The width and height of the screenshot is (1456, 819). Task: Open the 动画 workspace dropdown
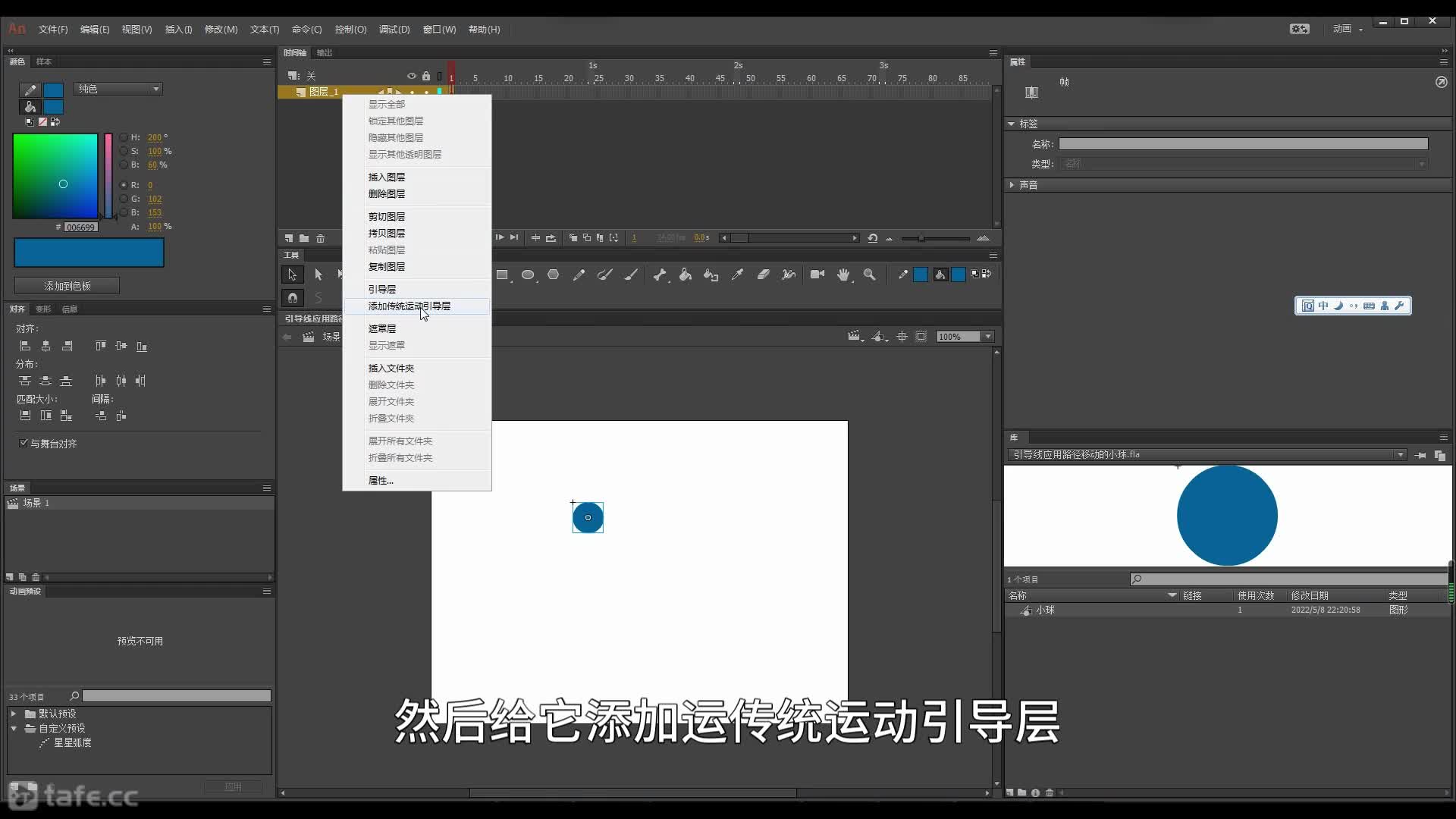tap(1348, 29)
